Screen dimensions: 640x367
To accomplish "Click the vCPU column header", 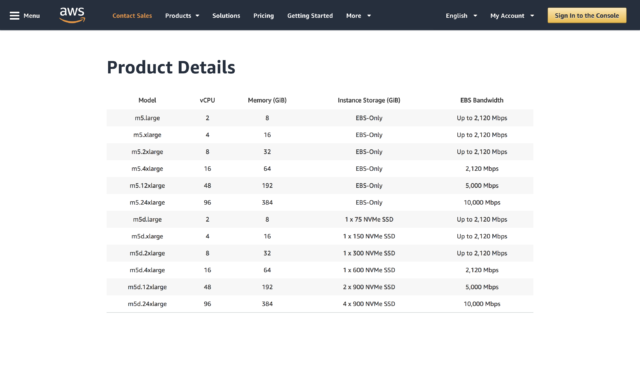I will coord(207,100).
